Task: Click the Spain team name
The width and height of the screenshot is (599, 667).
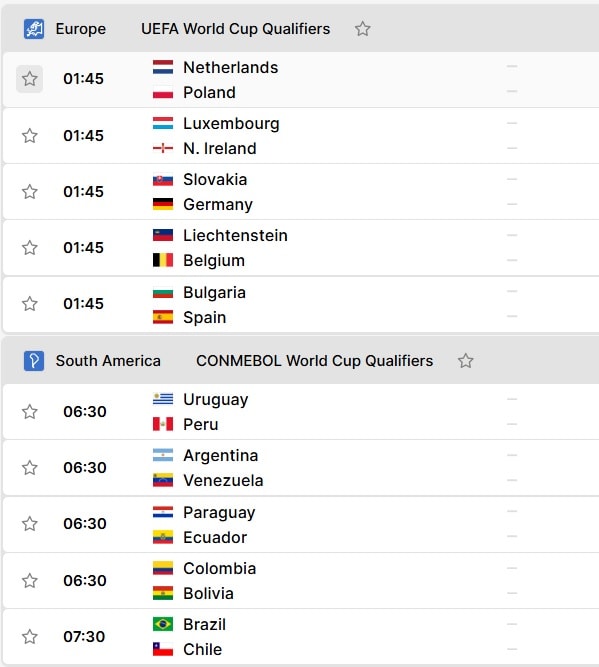Action: (205, 318)
